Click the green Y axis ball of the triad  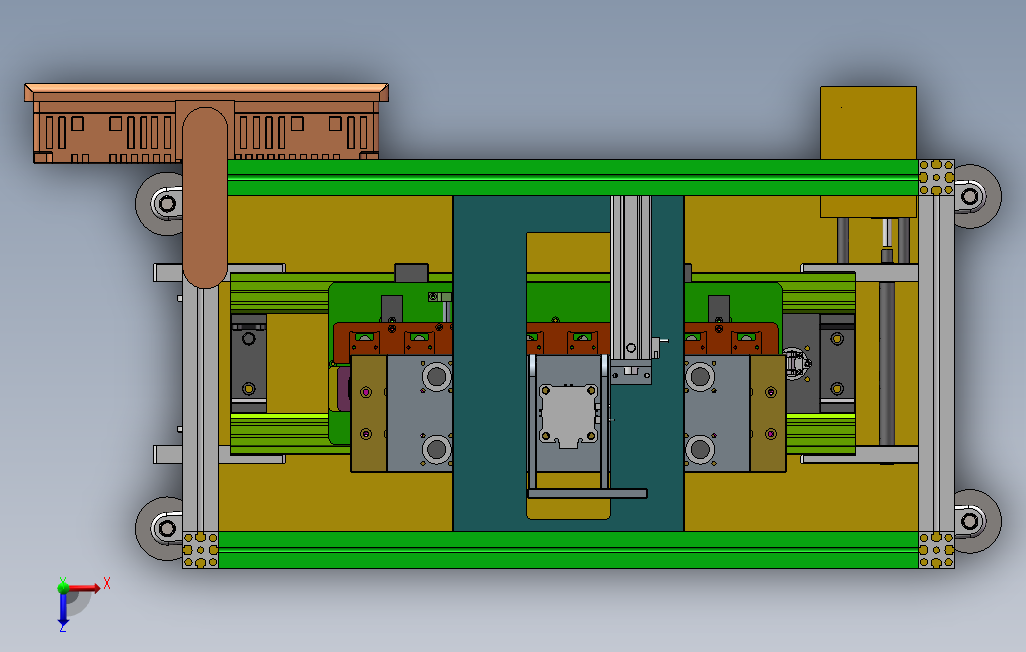(63, 587)
